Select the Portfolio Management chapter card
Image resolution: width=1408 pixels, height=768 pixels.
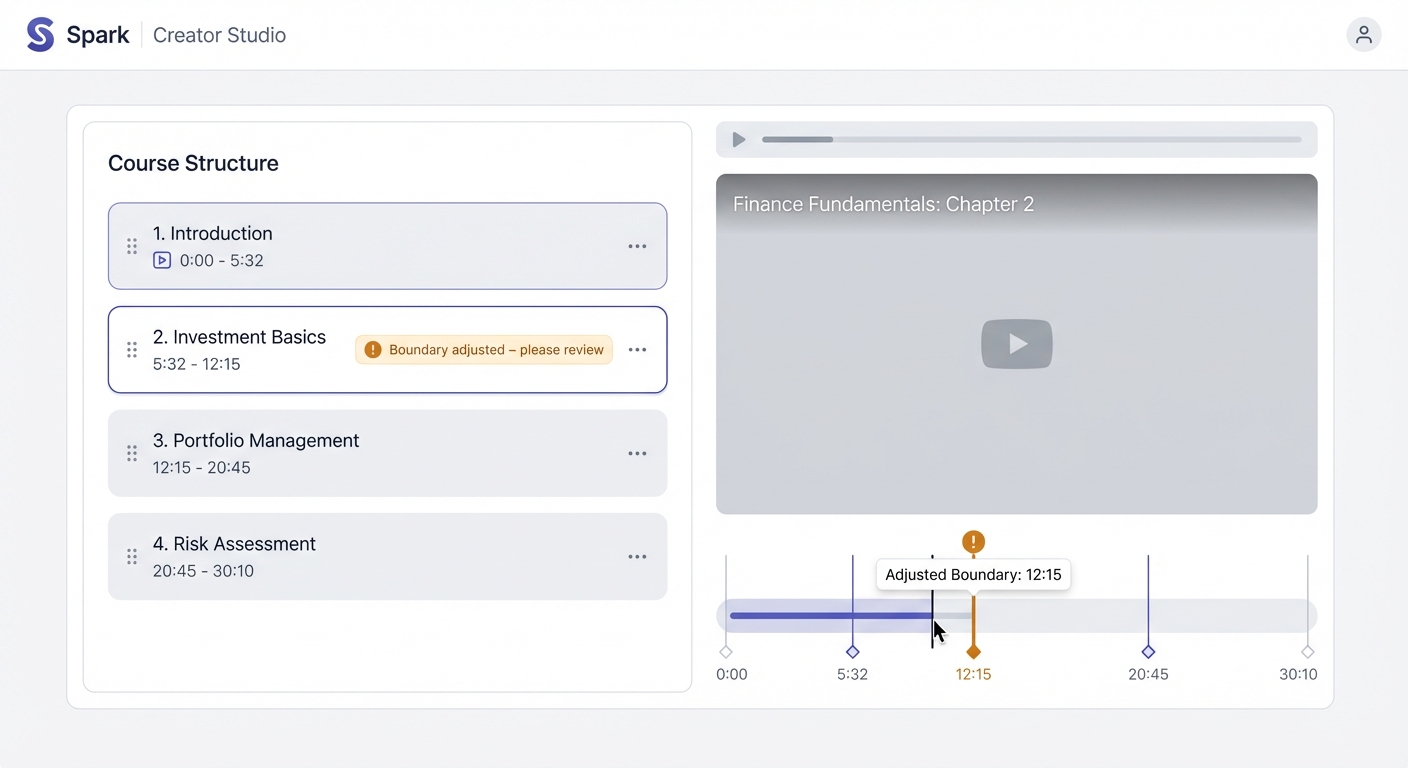(387, 453)
